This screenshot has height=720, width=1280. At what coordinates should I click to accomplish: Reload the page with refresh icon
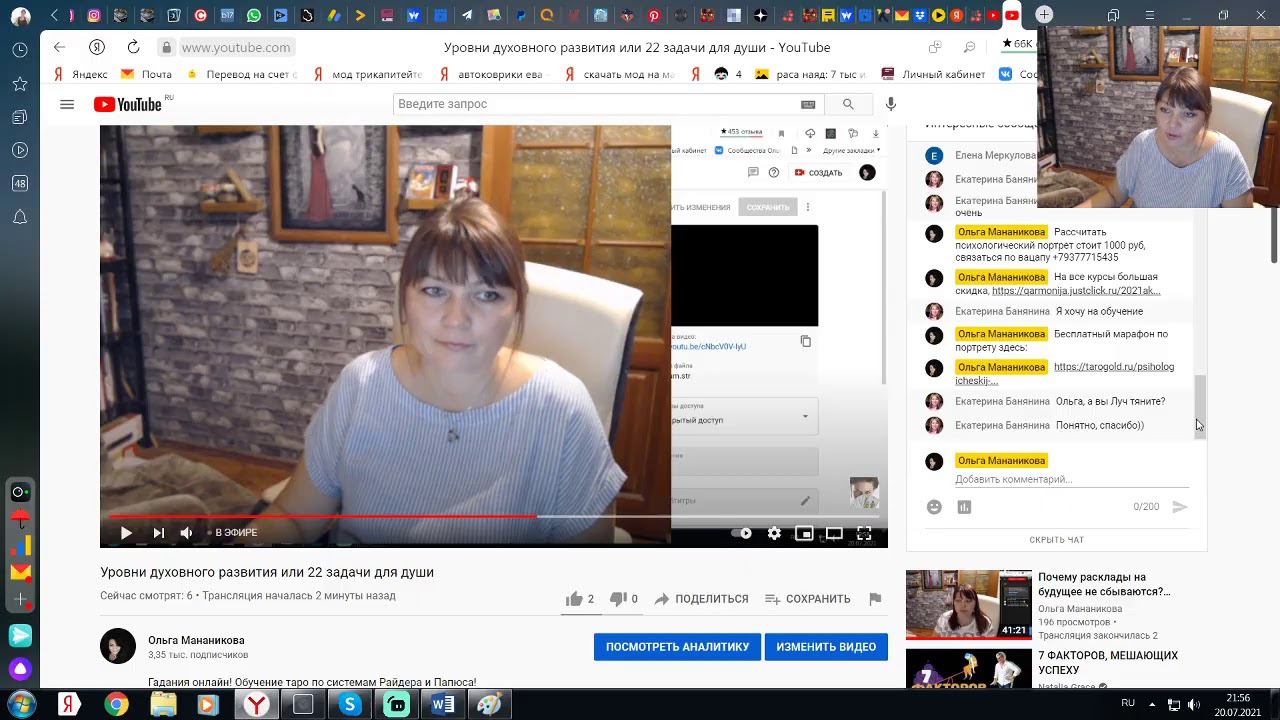point(133,47)
